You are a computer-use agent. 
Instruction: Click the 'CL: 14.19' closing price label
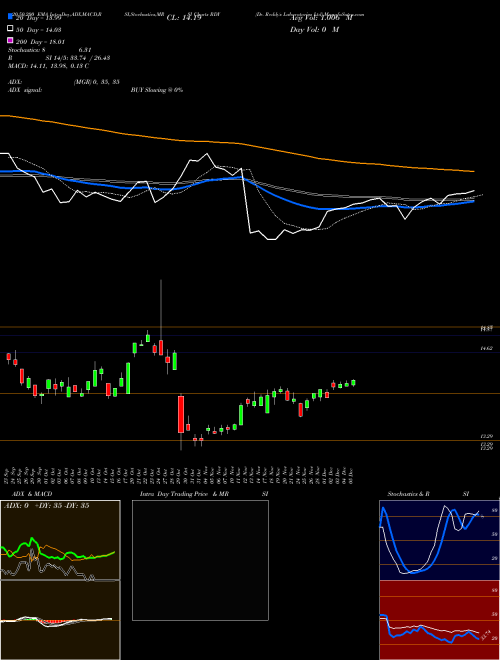point(184,18)
